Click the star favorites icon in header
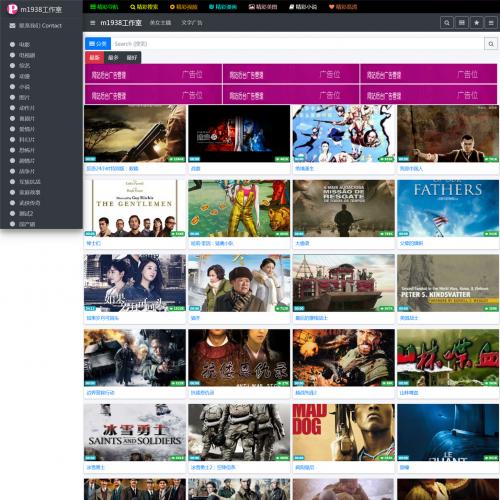Viewport: 500px width, 500px height. coord(477,23)
